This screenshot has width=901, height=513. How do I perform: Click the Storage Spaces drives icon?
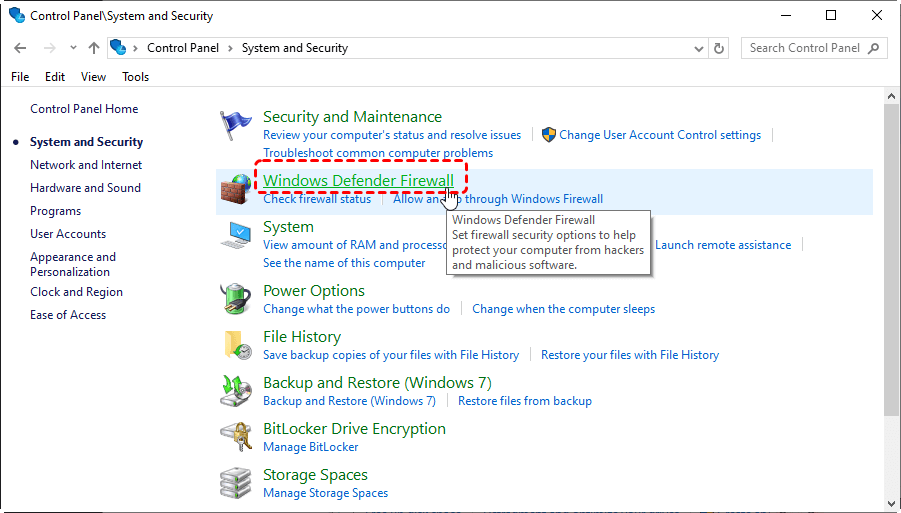[236, 483]
